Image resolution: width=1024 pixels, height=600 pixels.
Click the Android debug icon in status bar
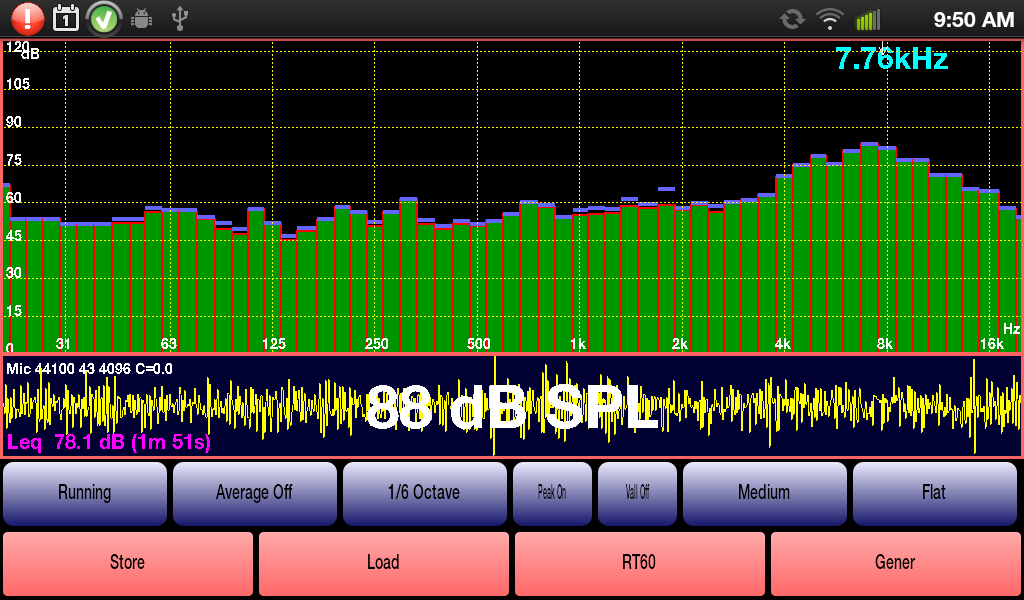(140, 17)
